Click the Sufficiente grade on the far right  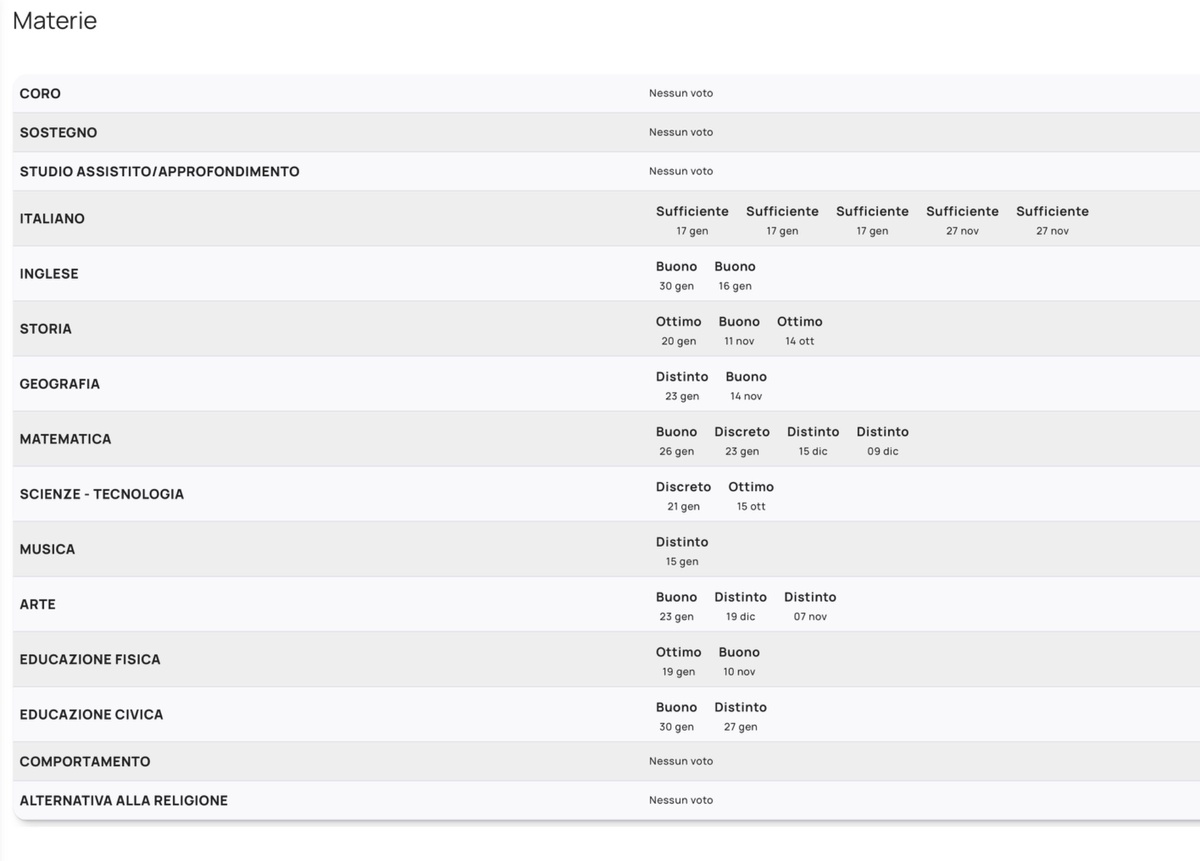click(1052, 220)
